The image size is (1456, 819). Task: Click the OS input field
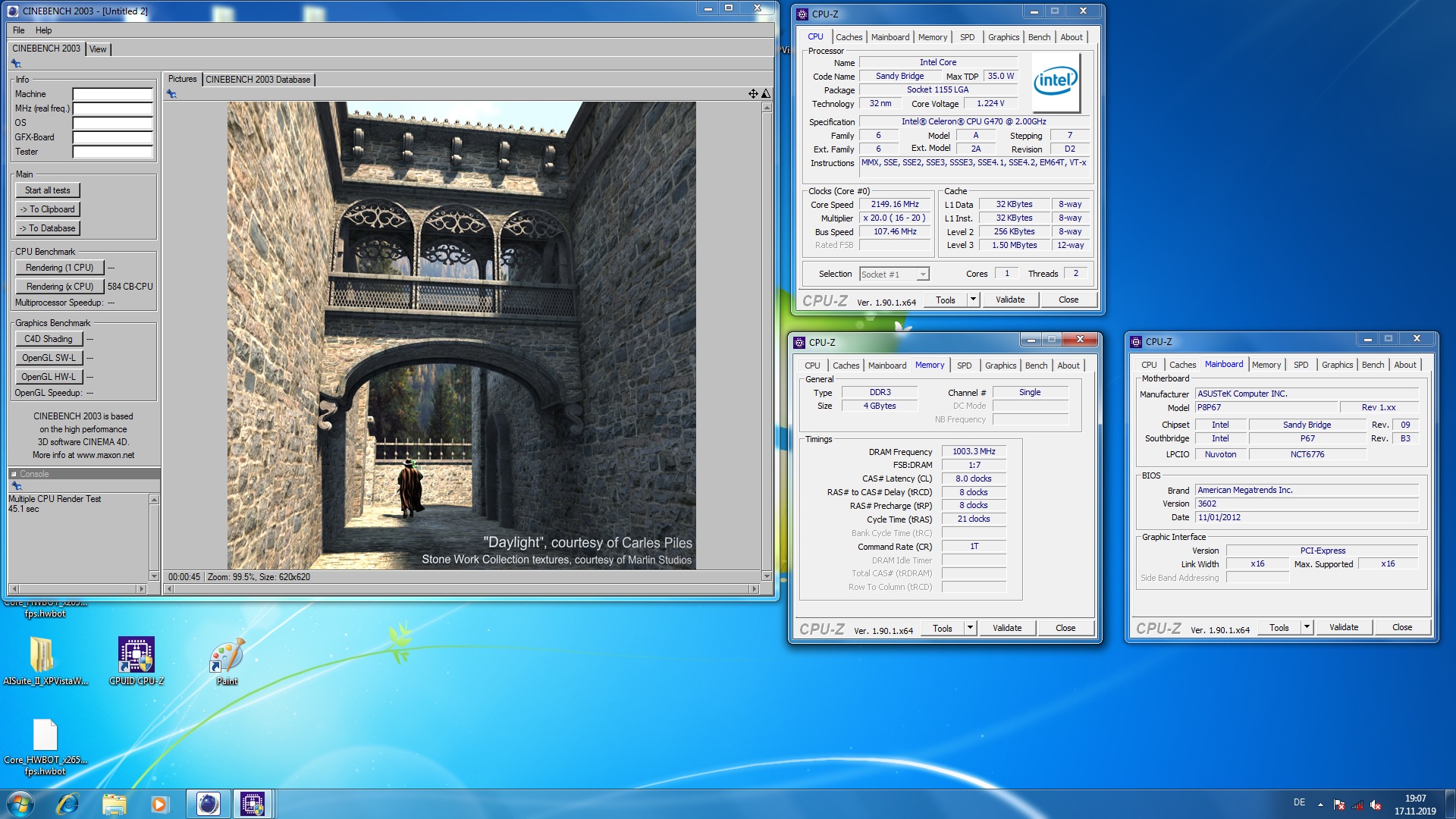[x=113, y=123]
